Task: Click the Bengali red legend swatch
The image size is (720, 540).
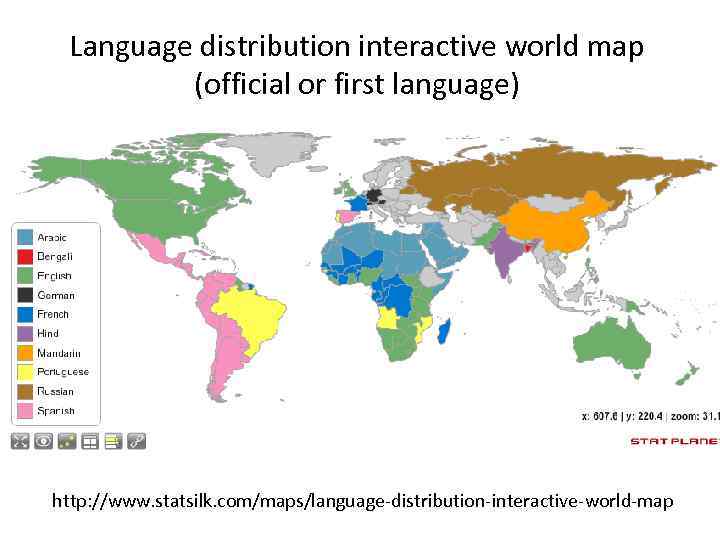Action: click(x=25, y=257)
